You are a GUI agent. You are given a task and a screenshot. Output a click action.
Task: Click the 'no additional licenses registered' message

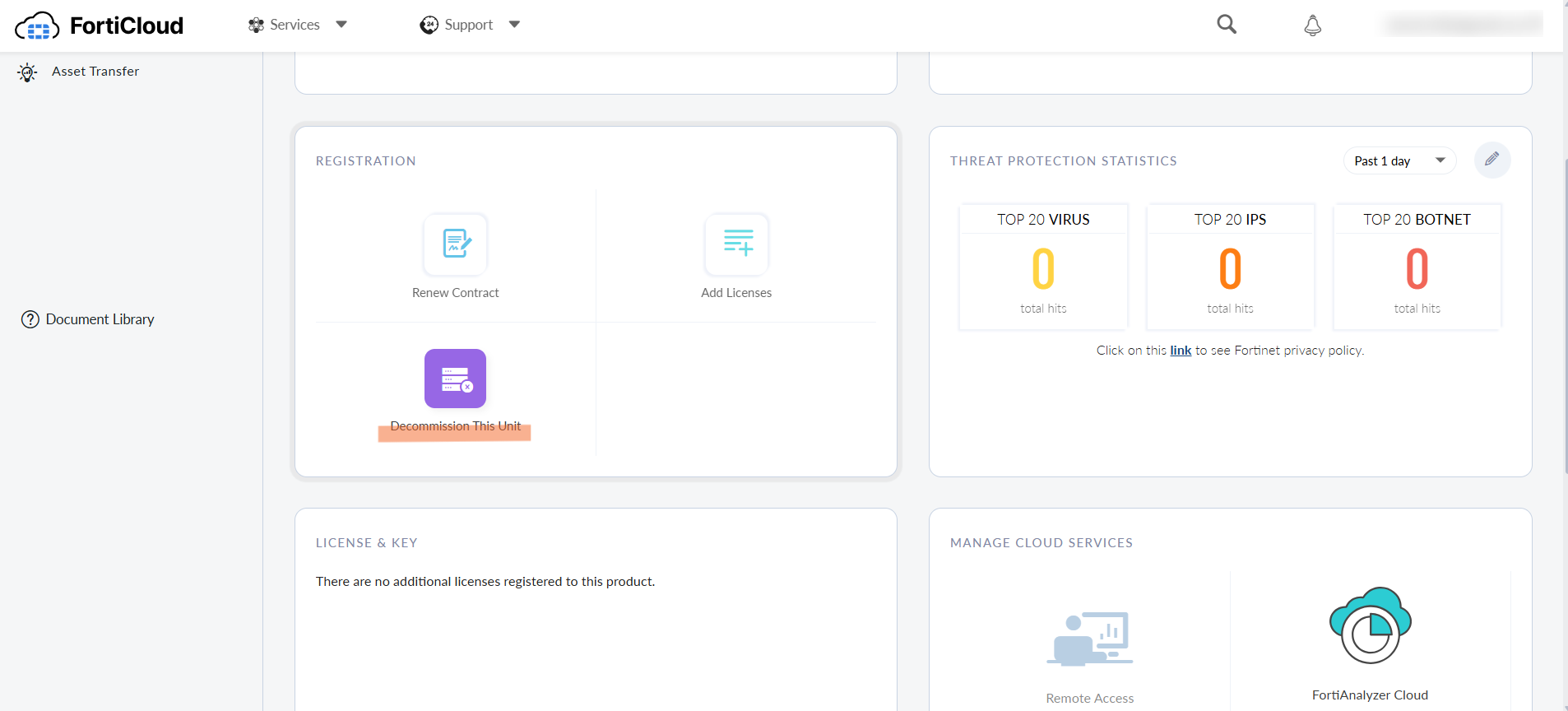pyautogui.click(x=485, y=582)
